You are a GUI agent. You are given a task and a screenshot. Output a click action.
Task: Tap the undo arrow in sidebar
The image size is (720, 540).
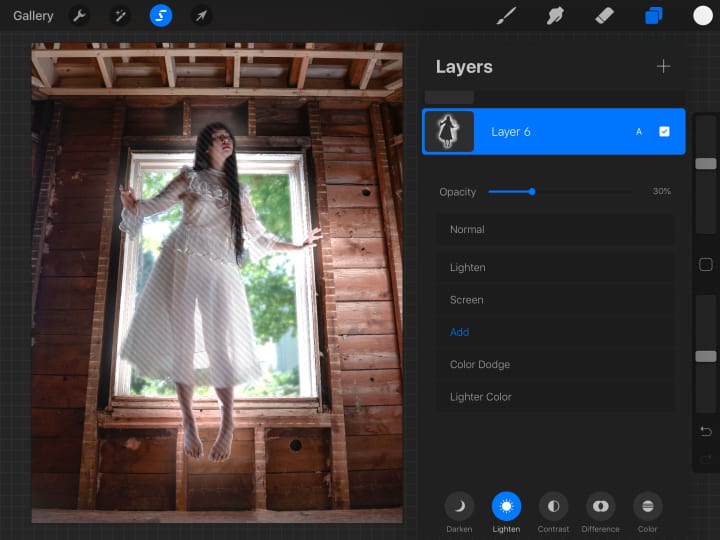[705, 431]
